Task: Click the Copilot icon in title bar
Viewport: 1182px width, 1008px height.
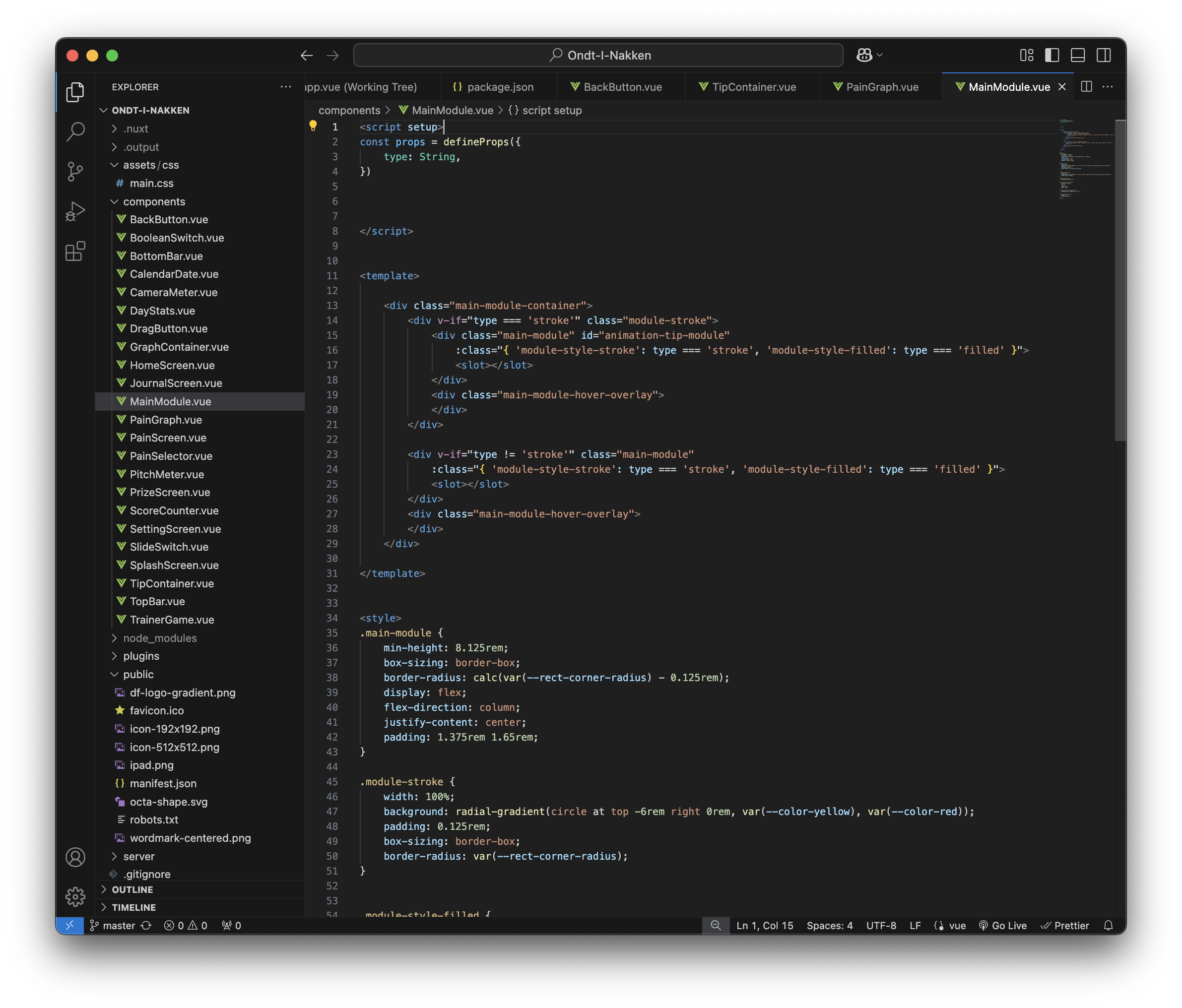Action: (x=864, y=55)
